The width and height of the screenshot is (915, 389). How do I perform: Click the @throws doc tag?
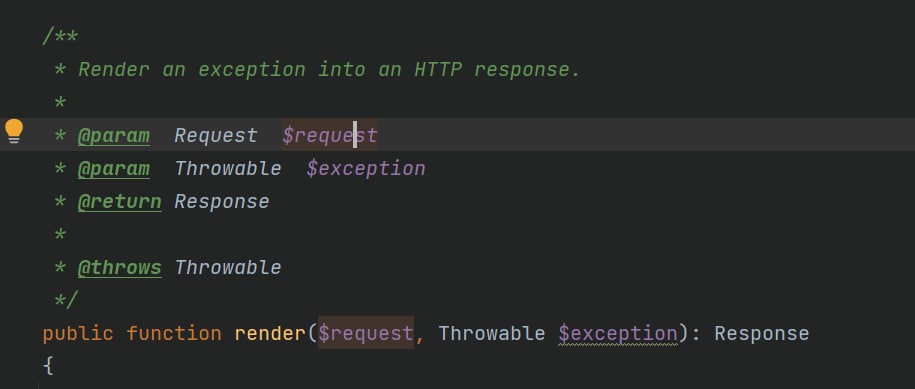tap(120, 268)
